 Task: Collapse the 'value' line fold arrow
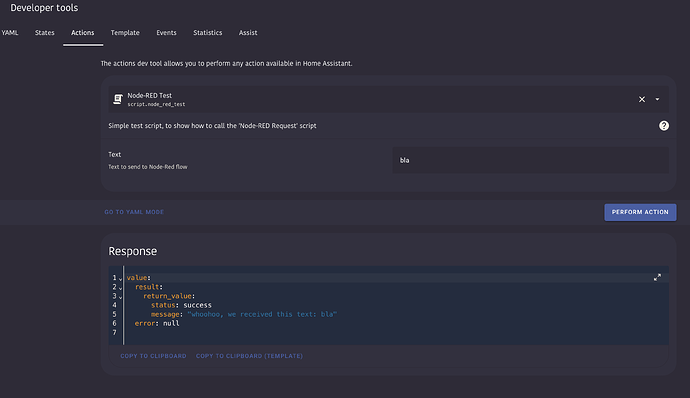click(x=120, y=279)
